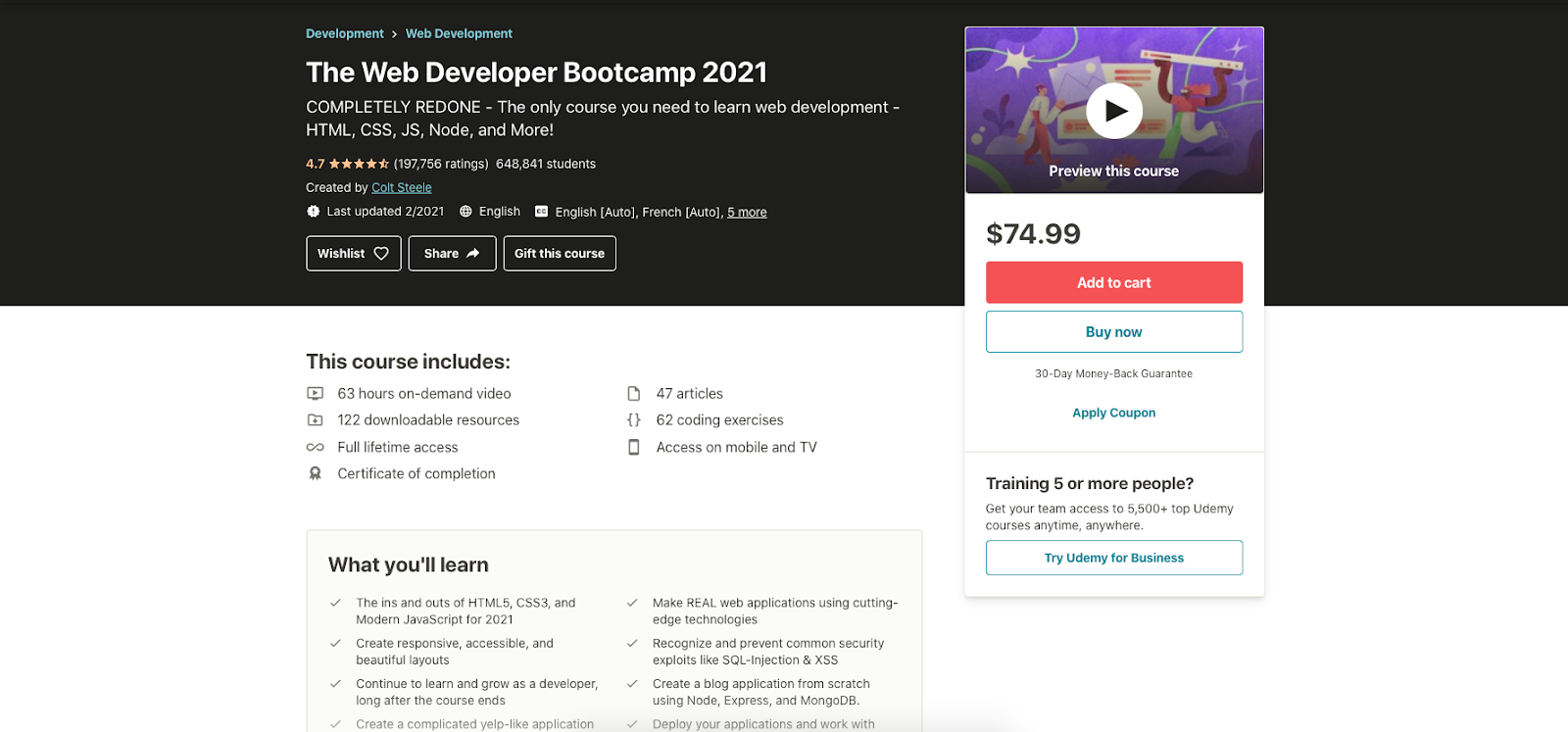The width and height of the screenshot is (1568, 732).
Task: Play the course preview video
Action: (1114, 111)
